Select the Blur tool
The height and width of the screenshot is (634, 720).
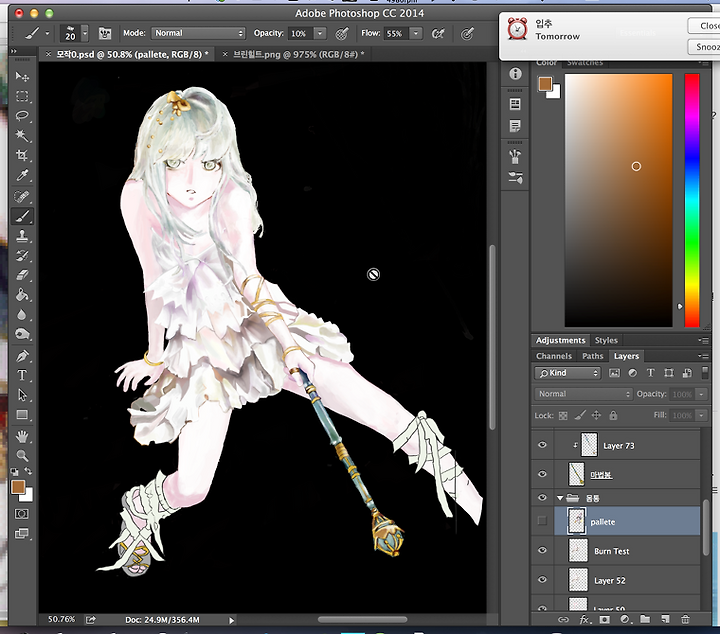[x=22, y=314]
